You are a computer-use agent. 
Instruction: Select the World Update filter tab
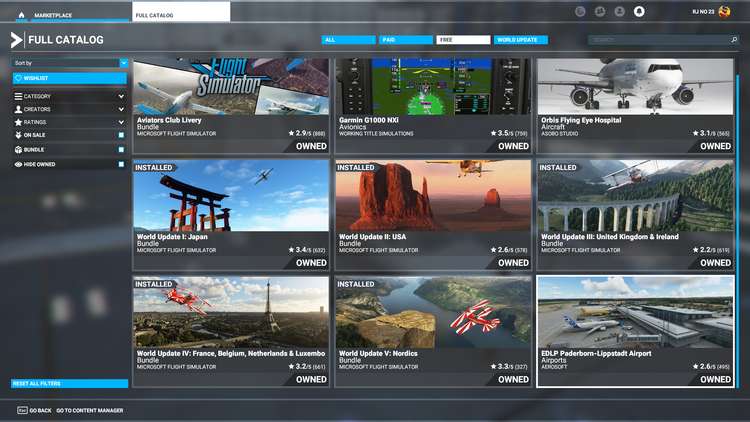pyautogui.click(x=521, y=40)
